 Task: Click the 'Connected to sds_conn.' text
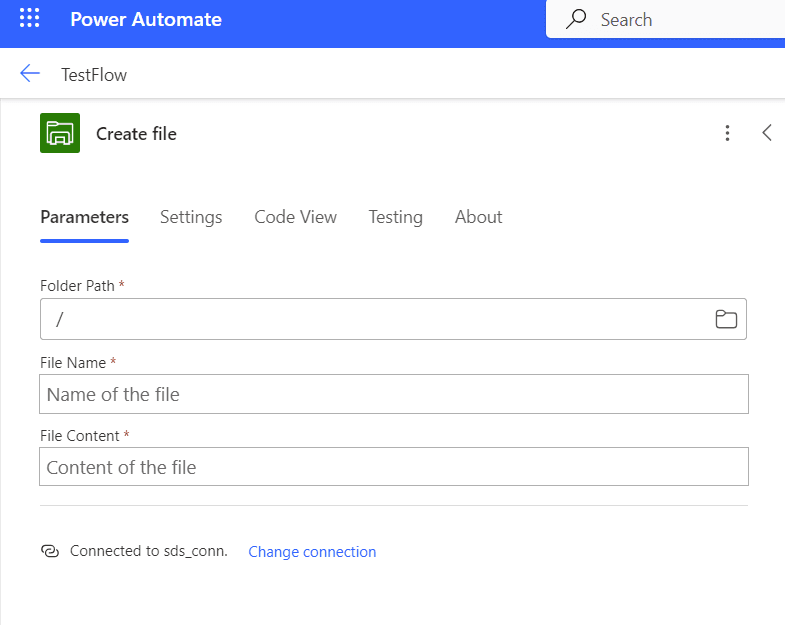[149, 551]
